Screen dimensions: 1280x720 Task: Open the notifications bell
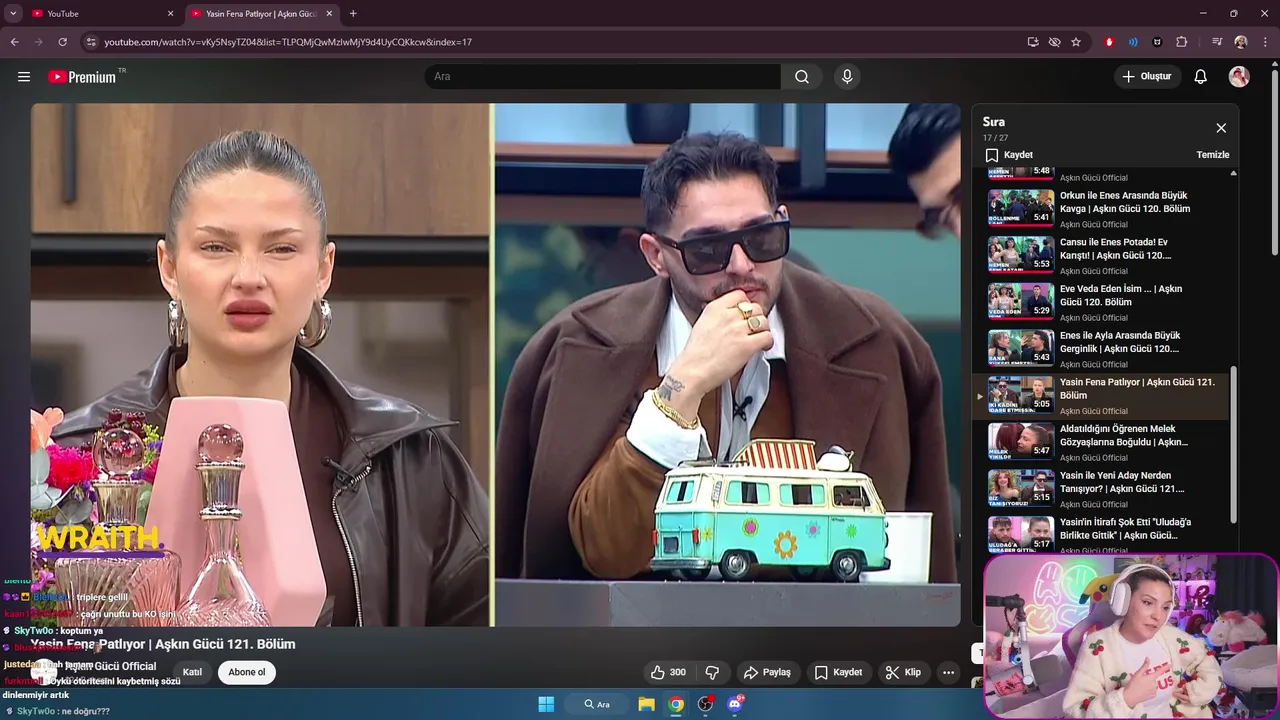pyautogui.click(x=1201, y=77)
